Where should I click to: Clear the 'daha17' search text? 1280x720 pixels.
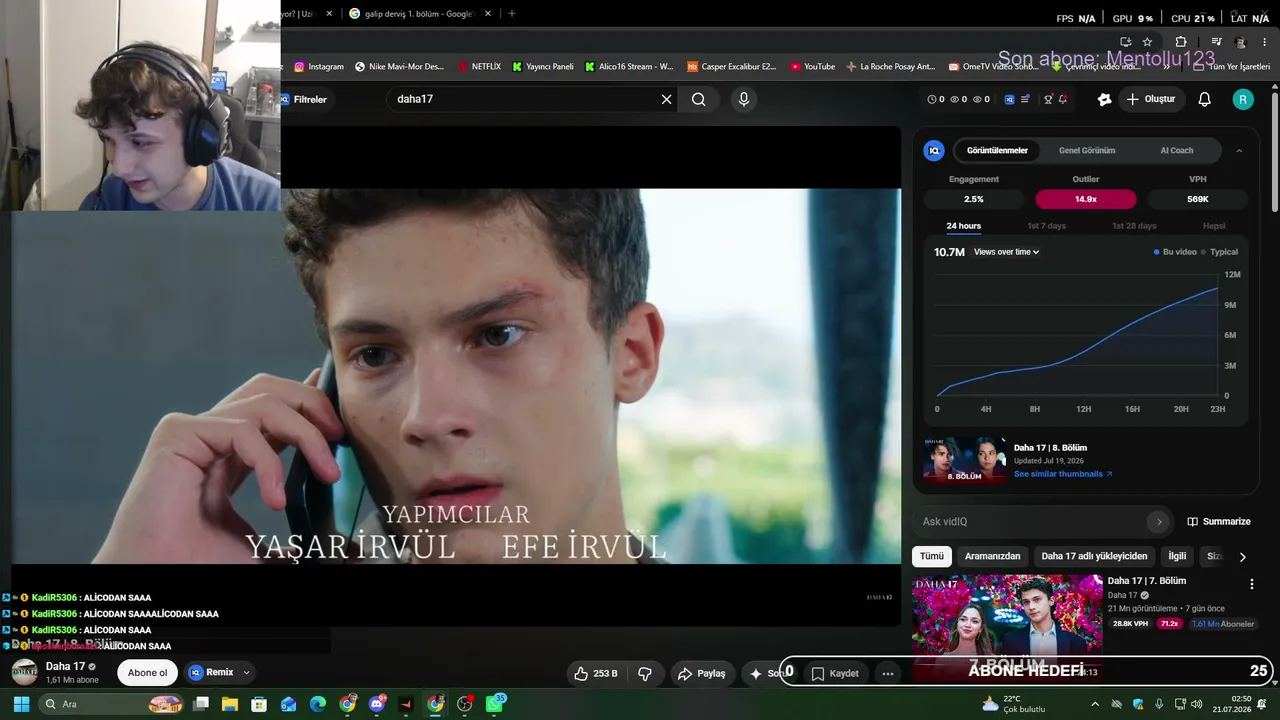[x=667, y=99]
